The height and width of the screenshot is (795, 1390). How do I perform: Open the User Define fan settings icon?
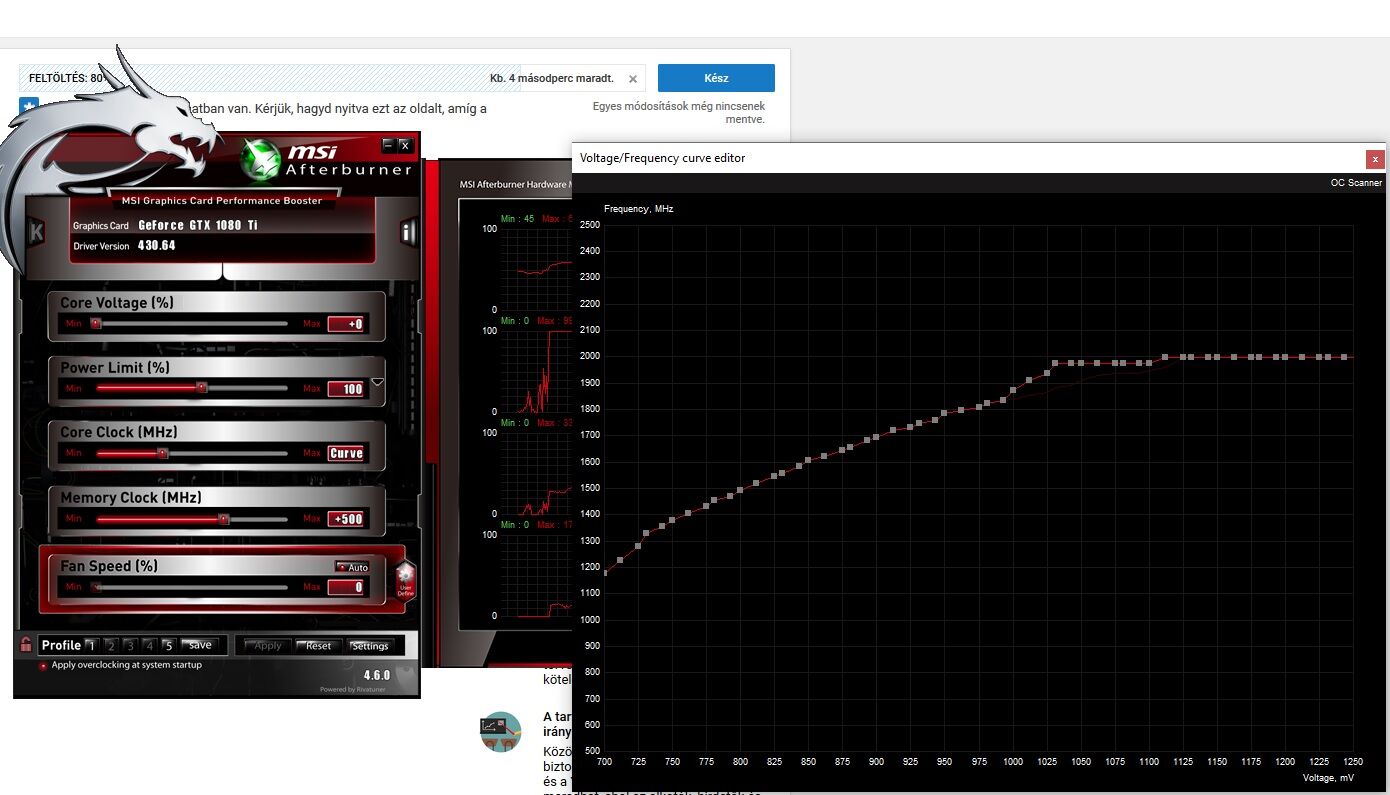pyautogui.click(x=404, y=581)
